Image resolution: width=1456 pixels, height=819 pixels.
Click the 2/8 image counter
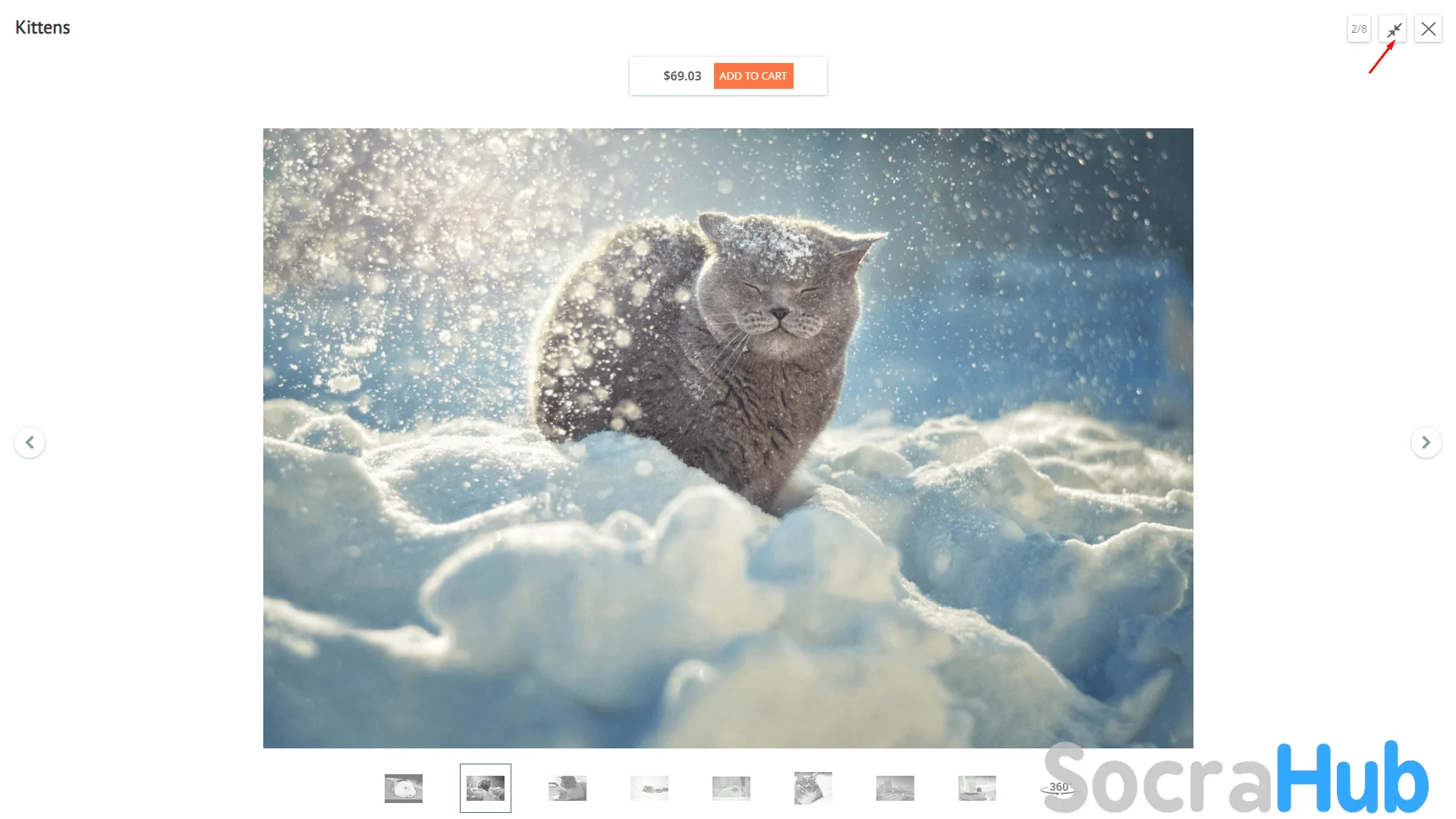tap(1359, 29)
